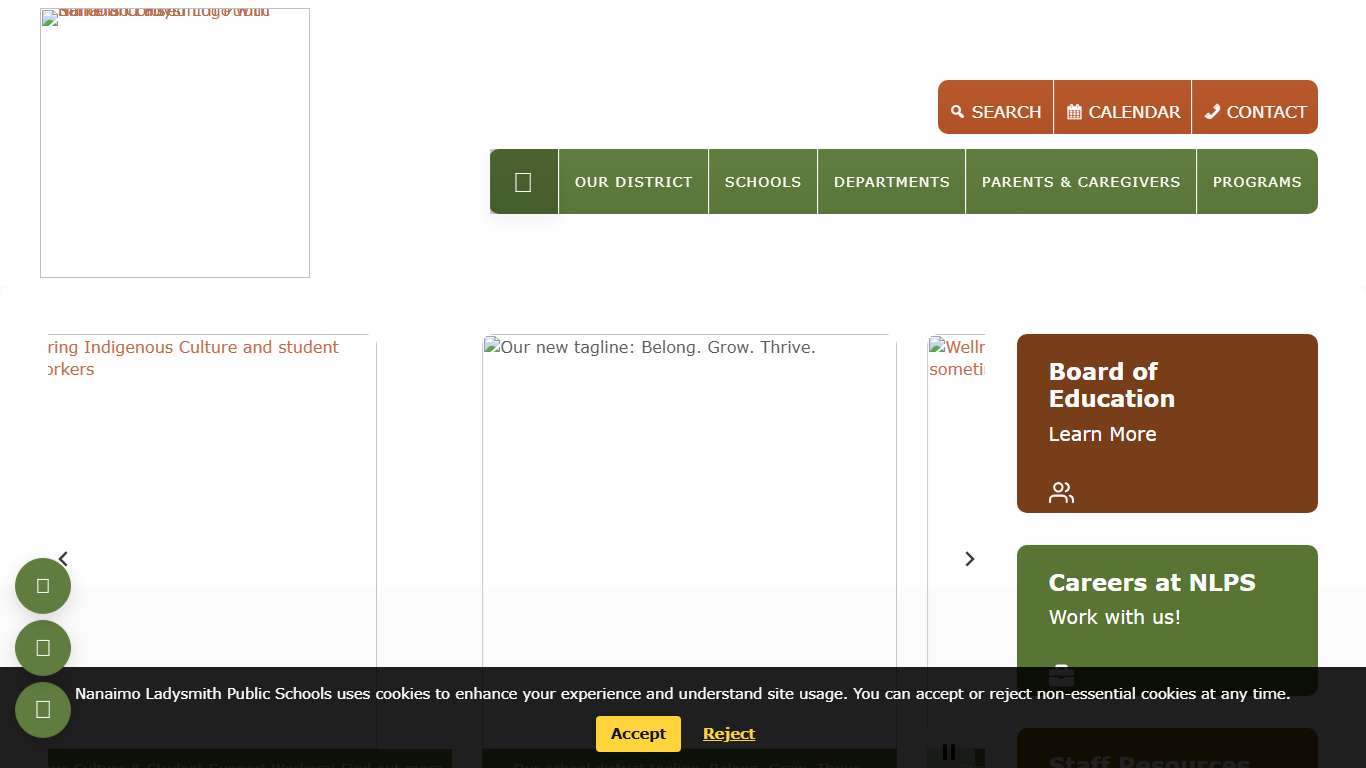Click the briefcase icon in the Careers card
The image size is (1366, 768).
[1061, 675]
